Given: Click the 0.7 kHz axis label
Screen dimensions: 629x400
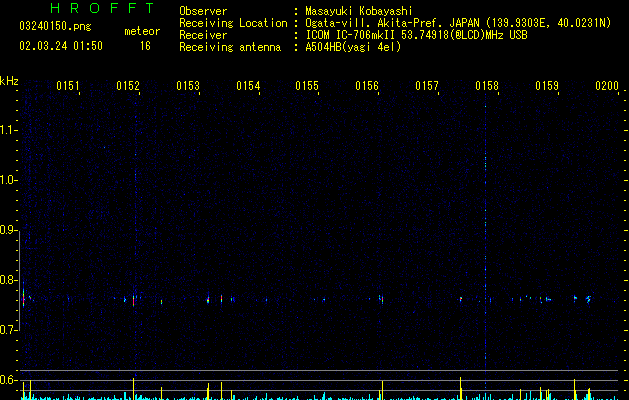Looking at the screenshot, I should pyautogui.click(x=9, y=330).
